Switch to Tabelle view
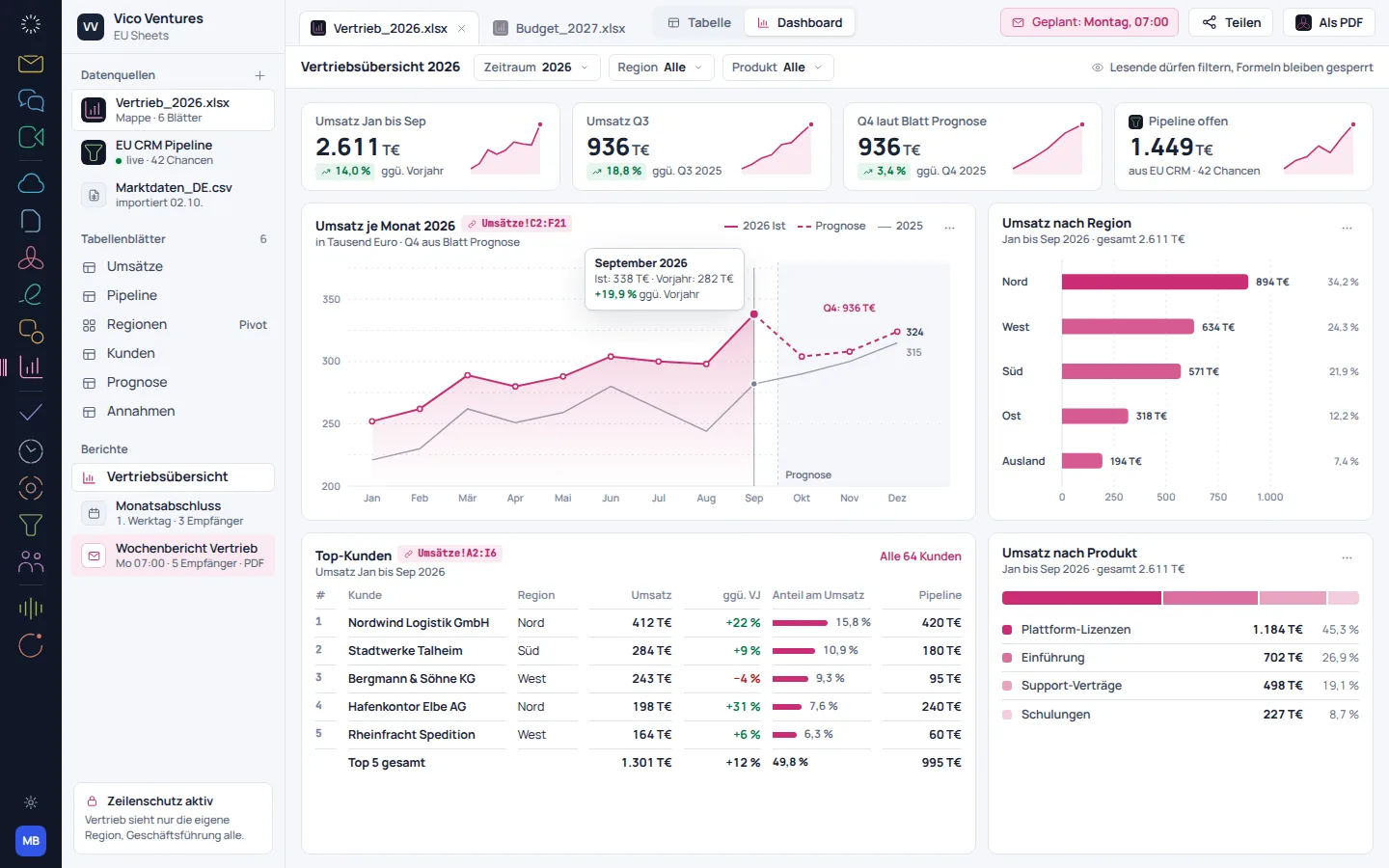The image size is (1389, 868). click(698, 23)
